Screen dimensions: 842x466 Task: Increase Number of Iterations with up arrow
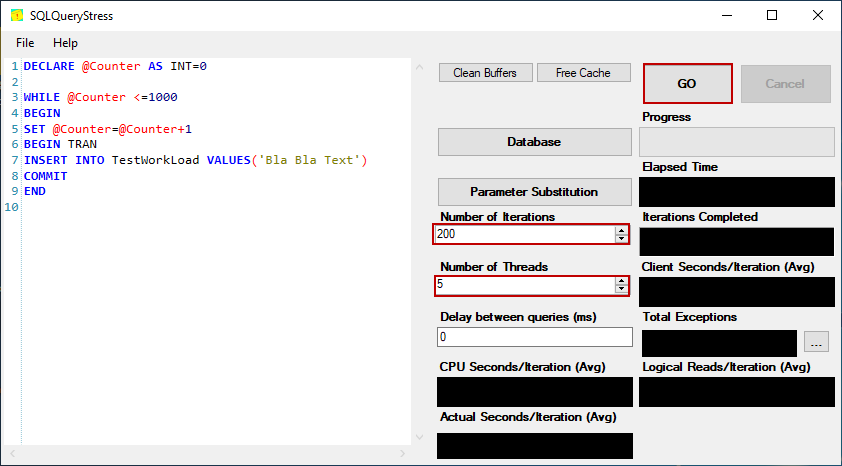pos(621,230)
